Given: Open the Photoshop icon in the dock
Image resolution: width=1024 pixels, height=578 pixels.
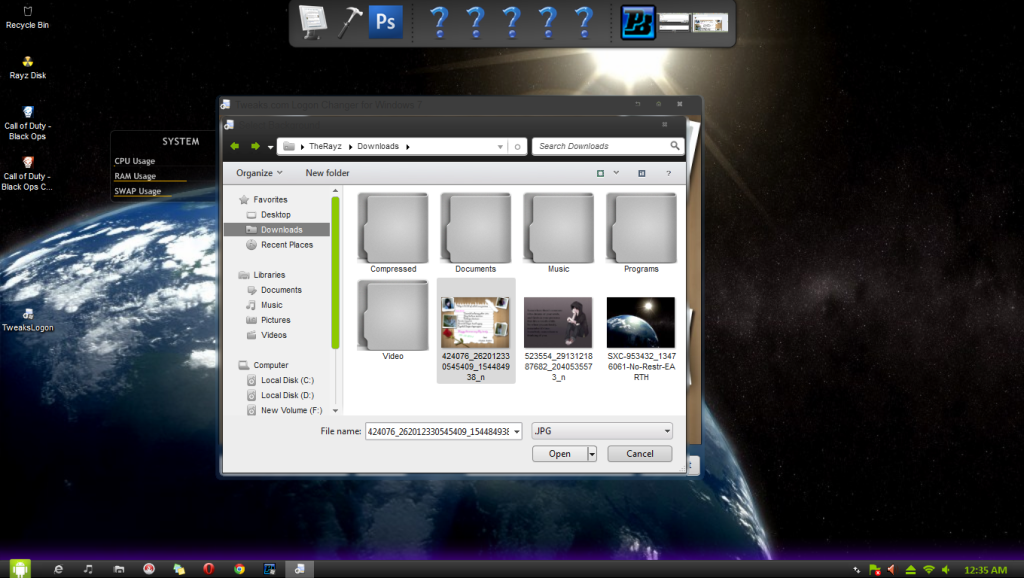Looking at the screenshot, I should coord(384,21).
